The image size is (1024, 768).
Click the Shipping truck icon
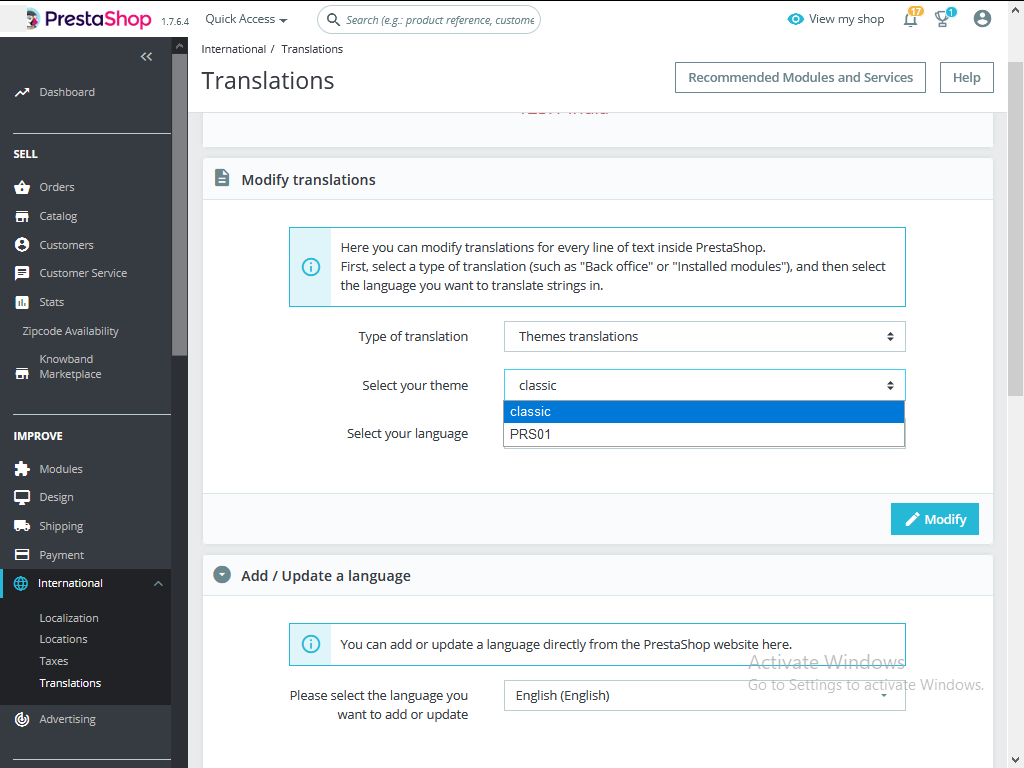click(x=22, y=526)
